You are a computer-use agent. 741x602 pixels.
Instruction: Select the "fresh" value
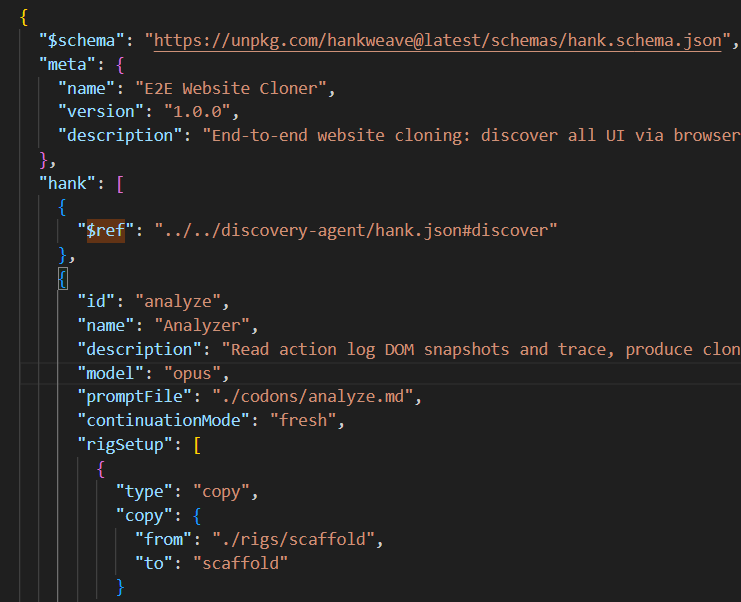[x=303, y=421]
